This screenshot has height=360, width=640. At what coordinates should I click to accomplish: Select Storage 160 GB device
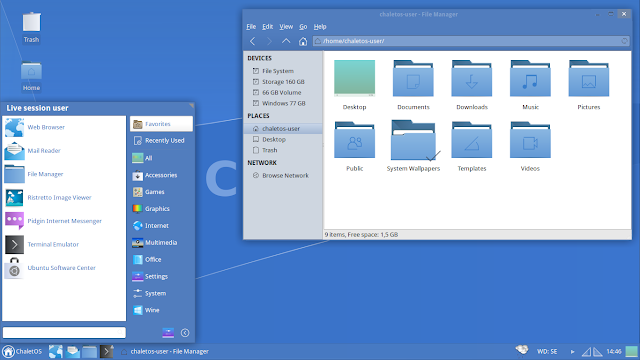283,82
